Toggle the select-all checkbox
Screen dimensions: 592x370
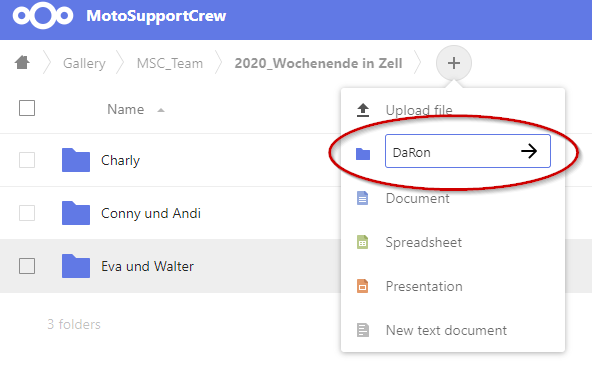pos(27,108)
